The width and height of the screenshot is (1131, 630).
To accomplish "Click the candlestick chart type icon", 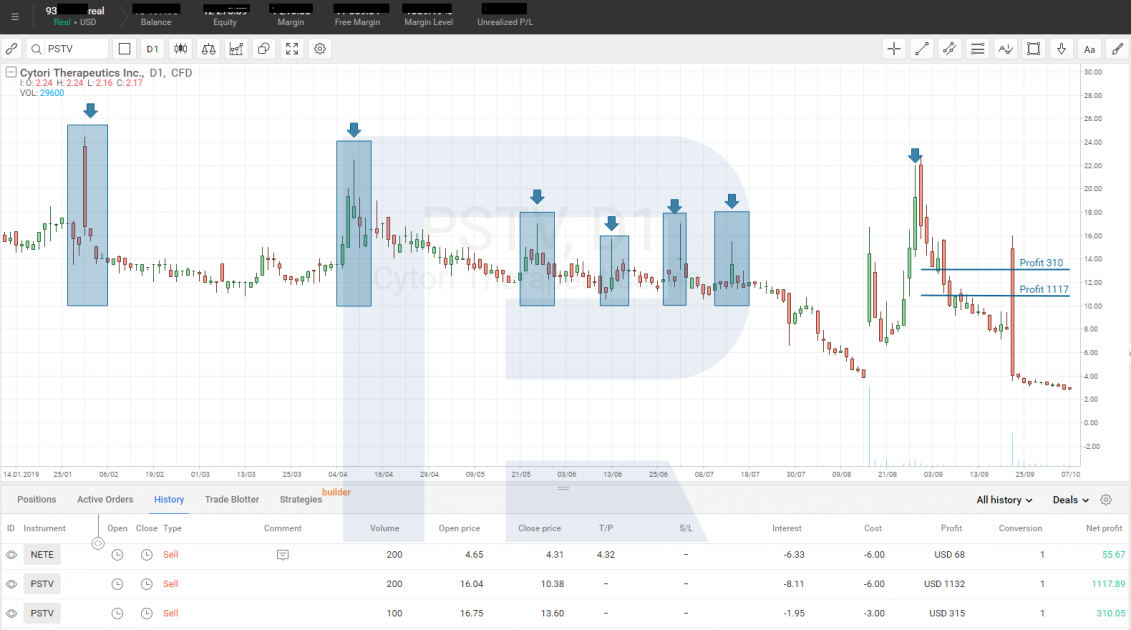I will coord(180,49).
